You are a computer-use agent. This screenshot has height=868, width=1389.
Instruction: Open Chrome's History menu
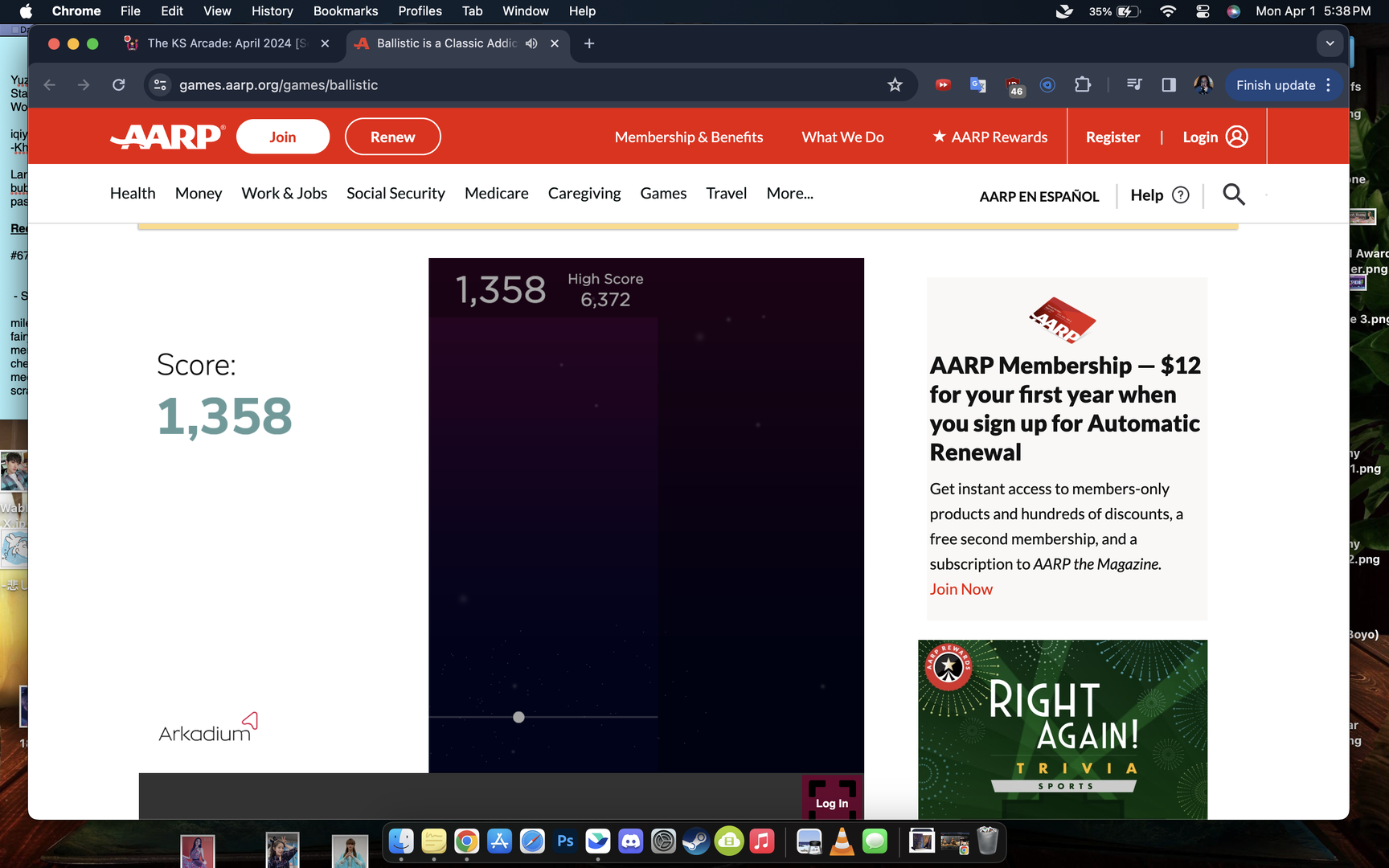tap(272, 11)
